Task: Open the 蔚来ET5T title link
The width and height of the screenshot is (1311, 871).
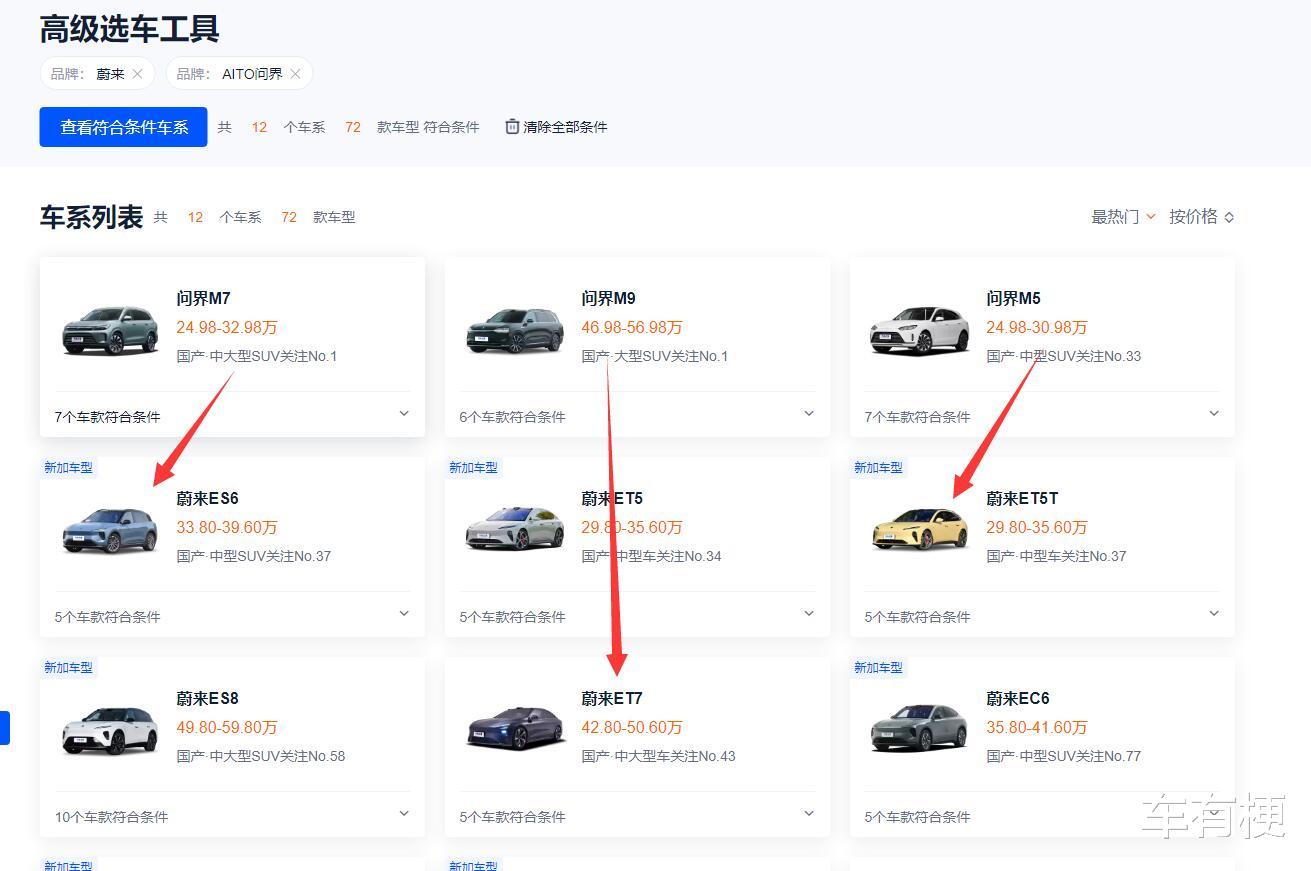Action: [1023, 498]
